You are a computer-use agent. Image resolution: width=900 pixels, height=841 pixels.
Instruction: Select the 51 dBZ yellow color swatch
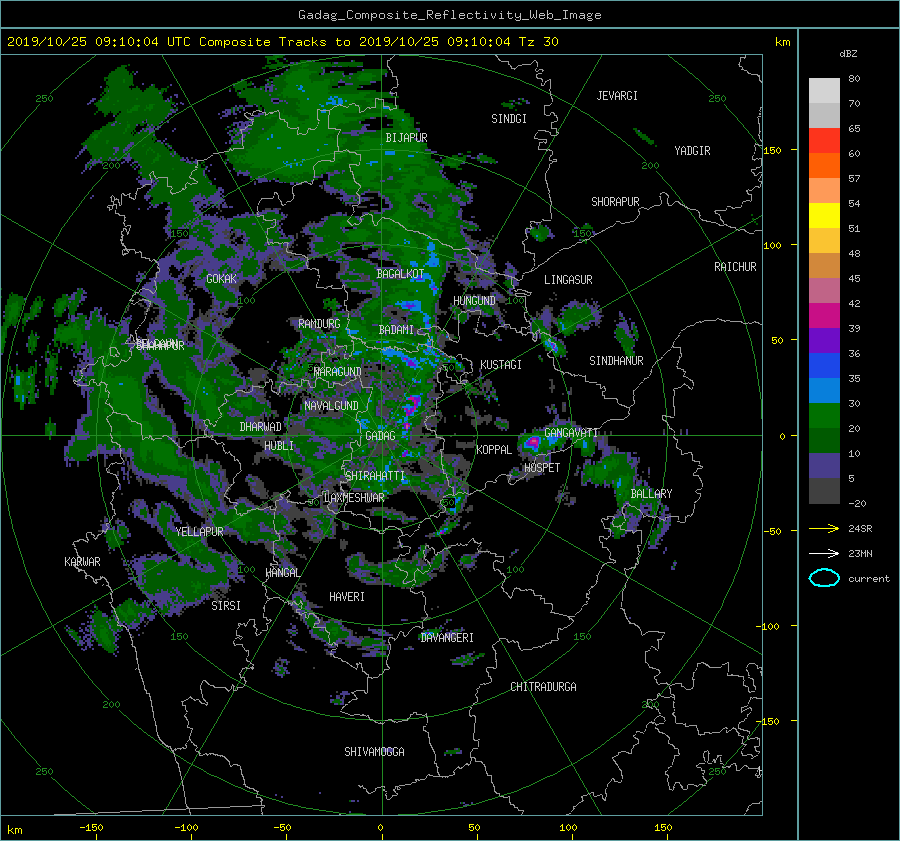(x=824, y=216)
